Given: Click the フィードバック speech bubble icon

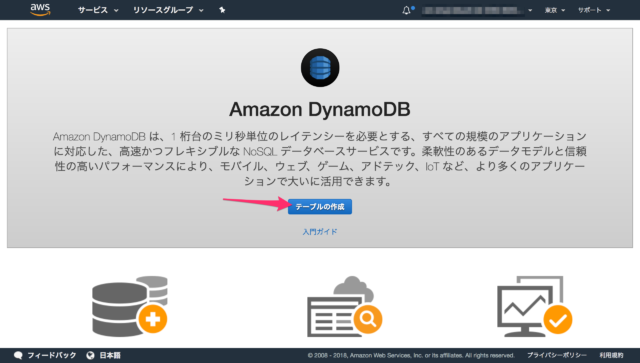Looking at the screenshot, I should (18, 355).
